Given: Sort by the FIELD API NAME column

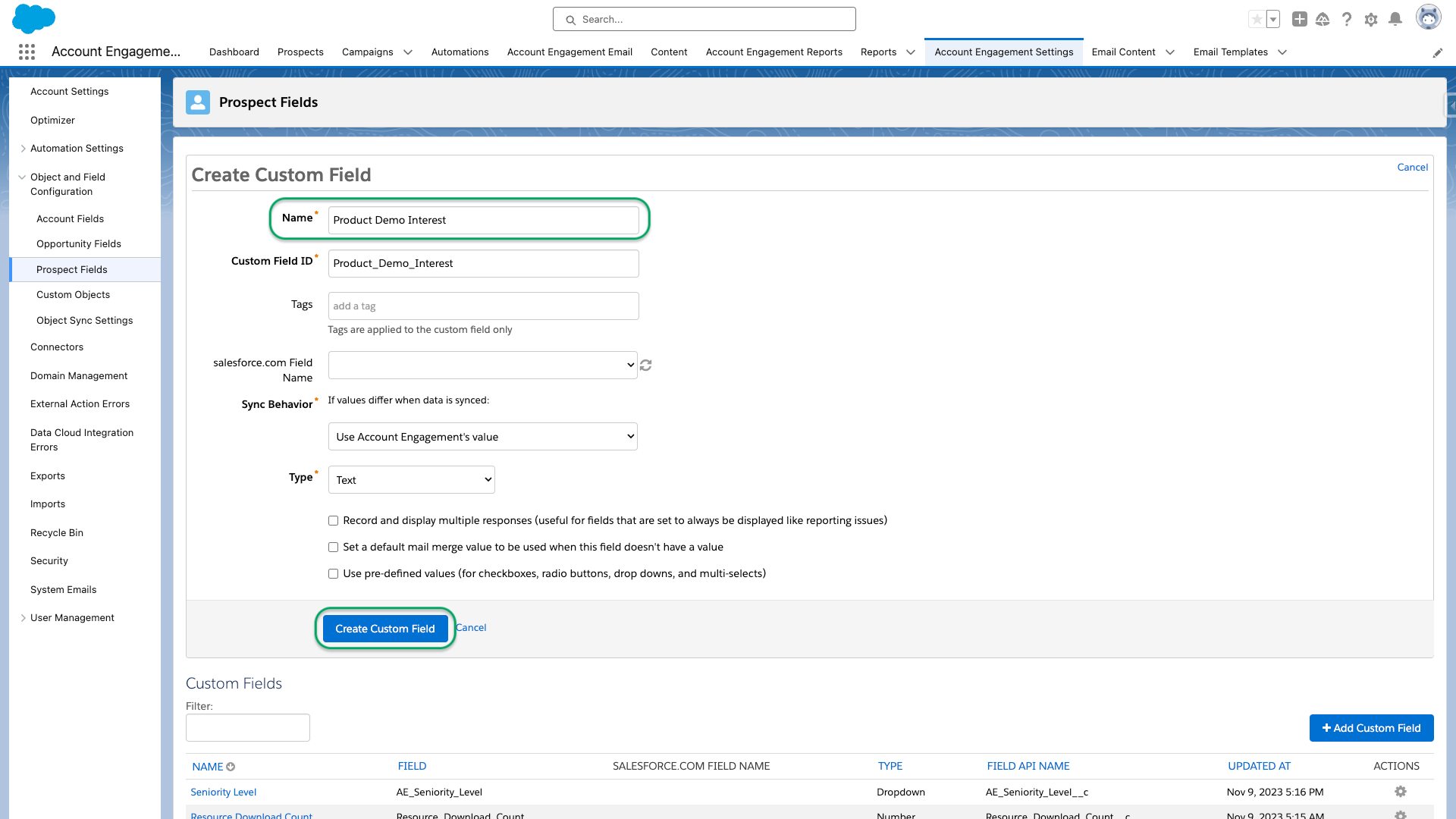Looking at the screenshot, I should pyautogui.click(x=1028, y=767).
